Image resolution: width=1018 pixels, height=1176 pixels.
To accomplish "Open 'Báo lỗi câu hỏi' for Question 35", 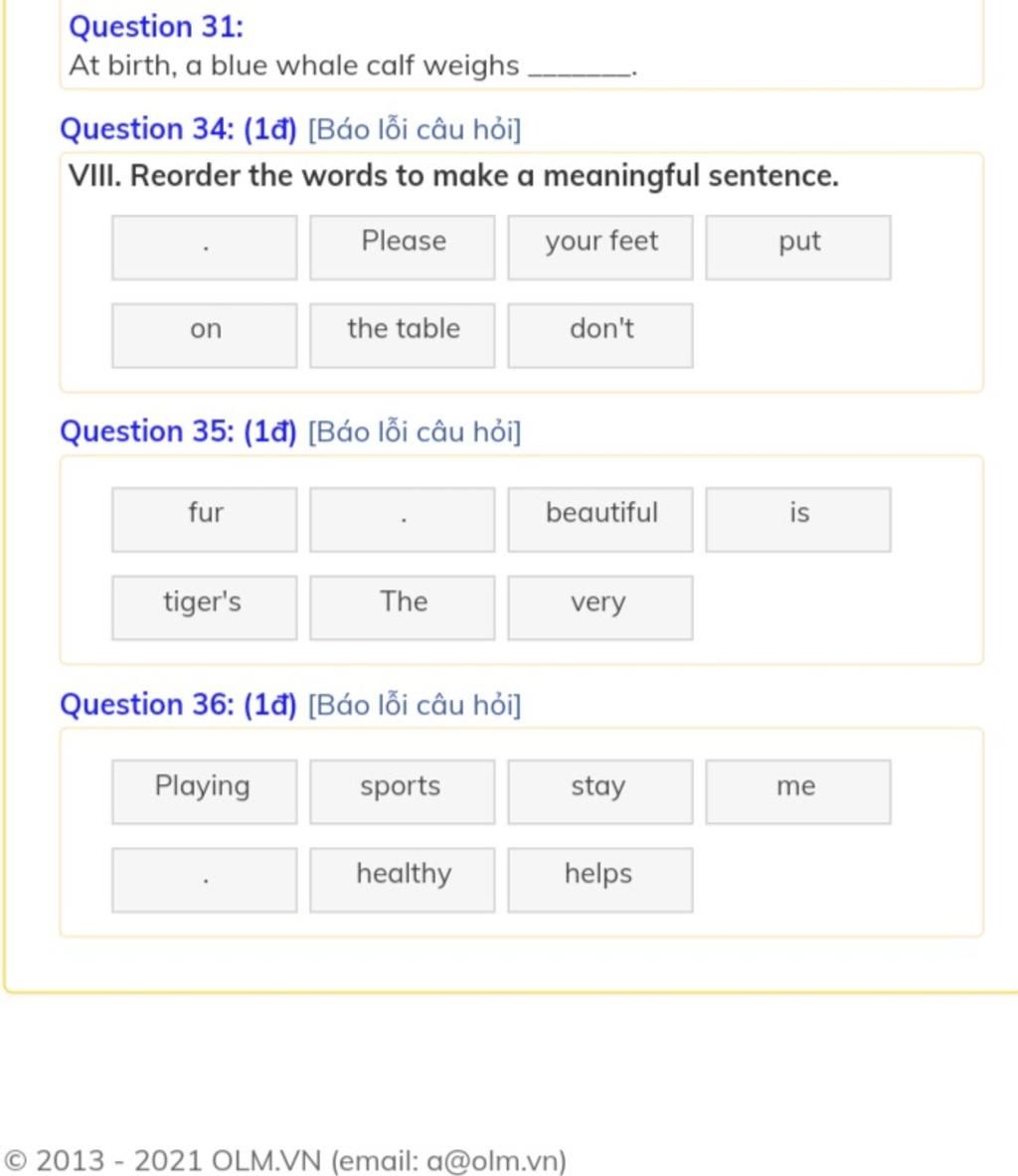I will 415,431.
